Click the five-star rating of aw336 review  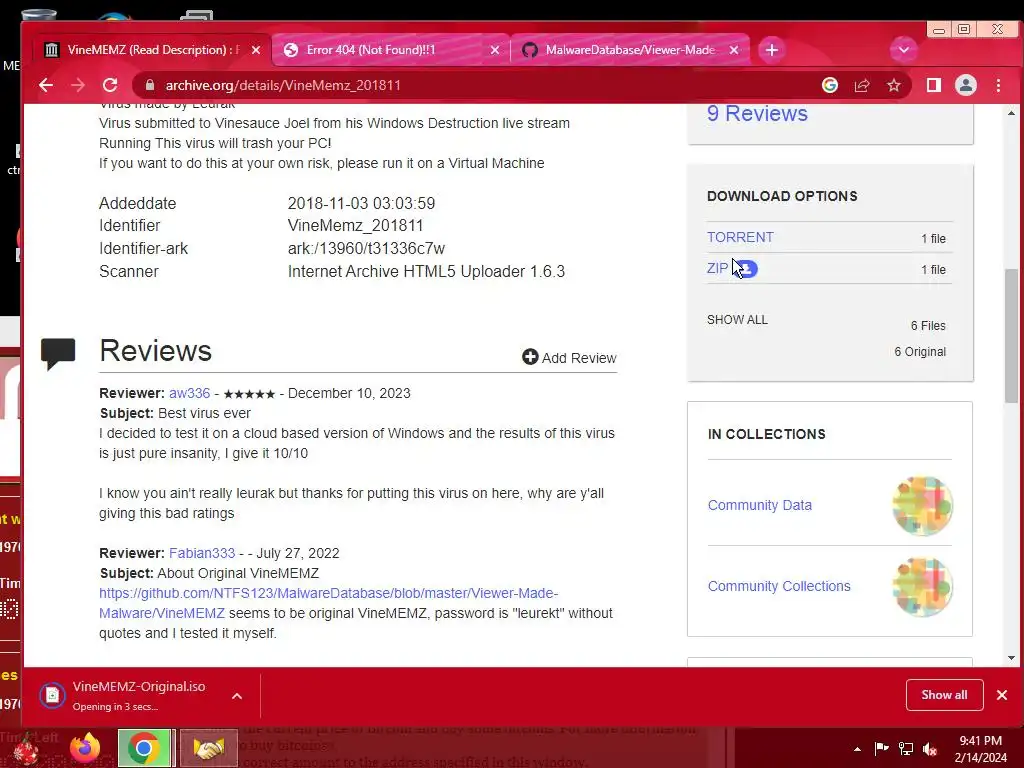pyautogui.click(x=249, y=394)
